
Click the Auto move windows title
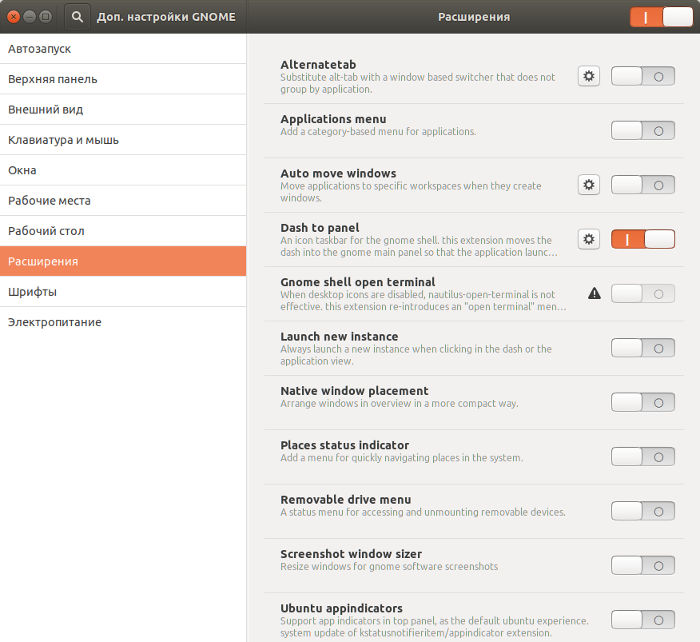pos(338,173)
